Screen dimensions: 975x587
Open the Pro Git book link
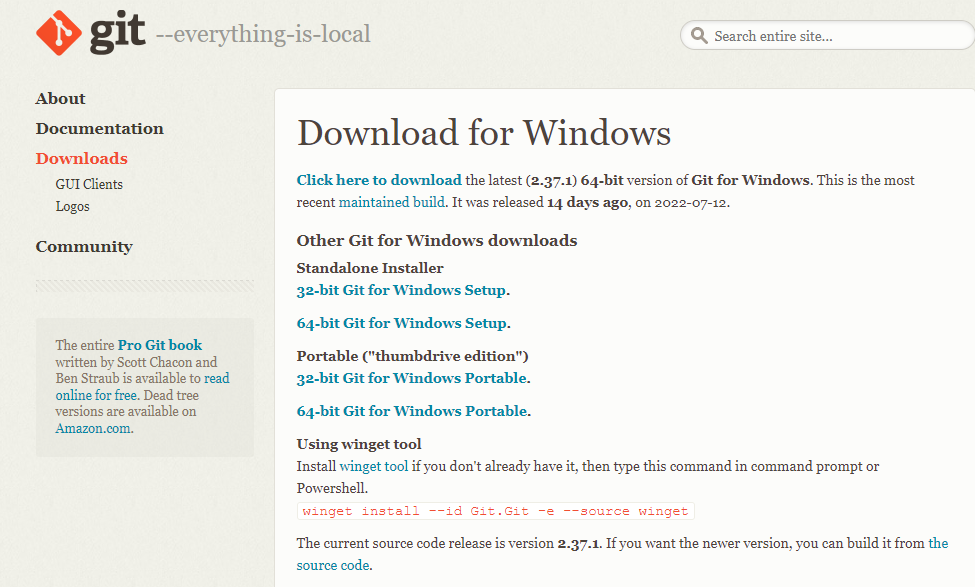[159, 345]
